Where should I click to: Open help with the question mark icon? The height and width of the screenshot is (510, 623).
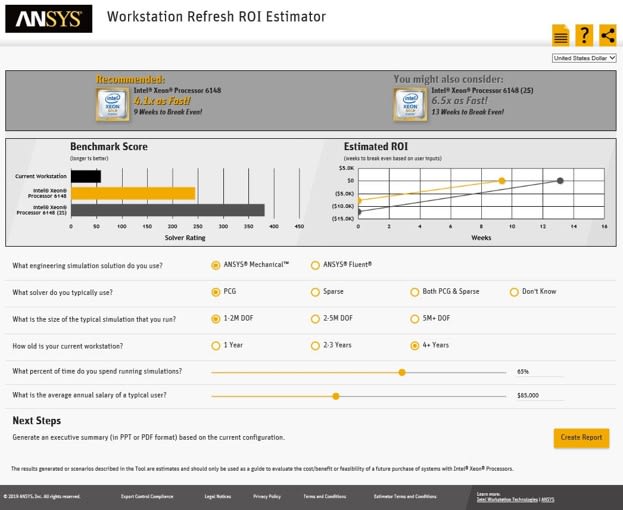[584, 36]
